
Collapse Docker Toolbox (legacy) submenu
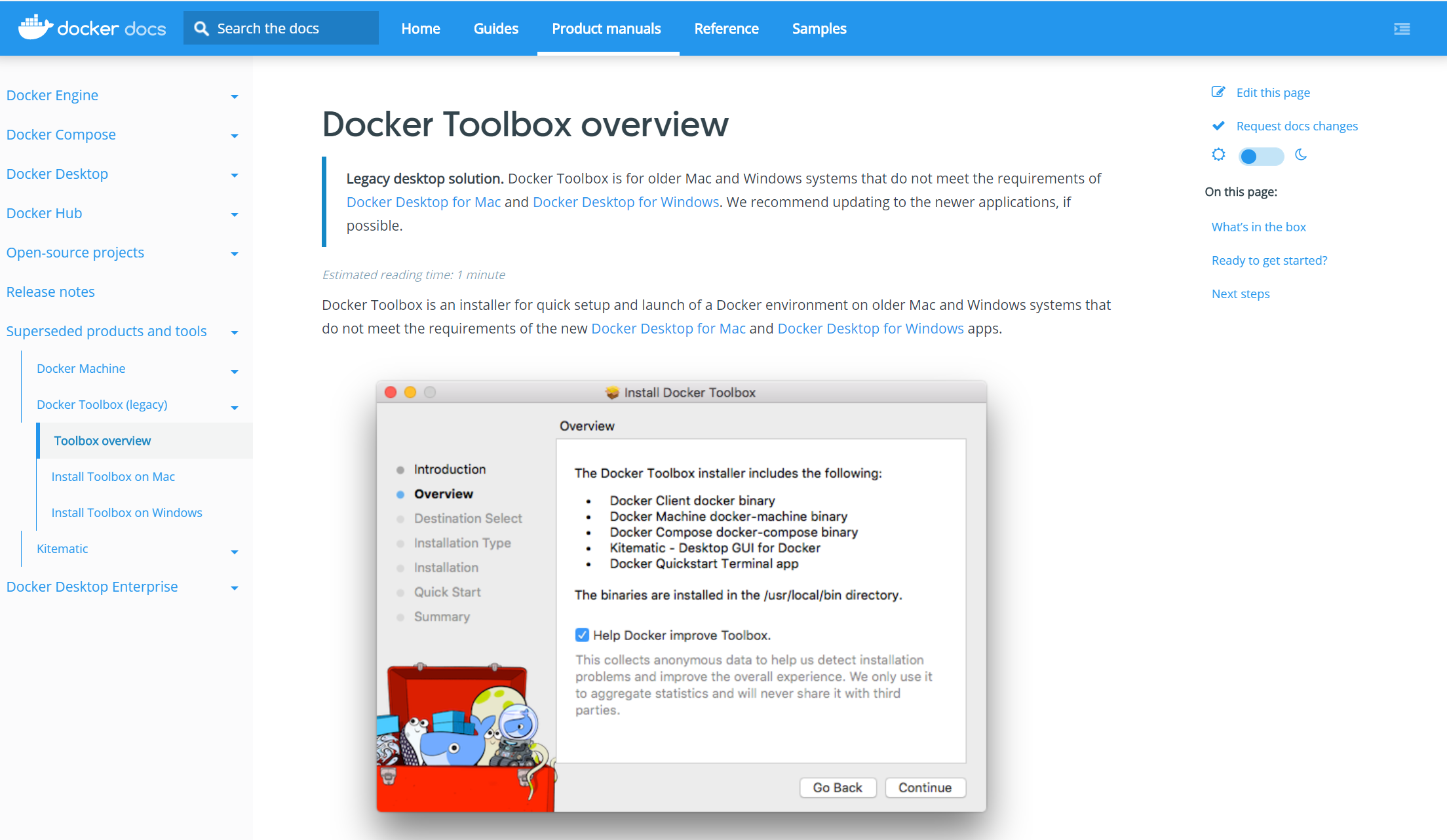[235, 408]
